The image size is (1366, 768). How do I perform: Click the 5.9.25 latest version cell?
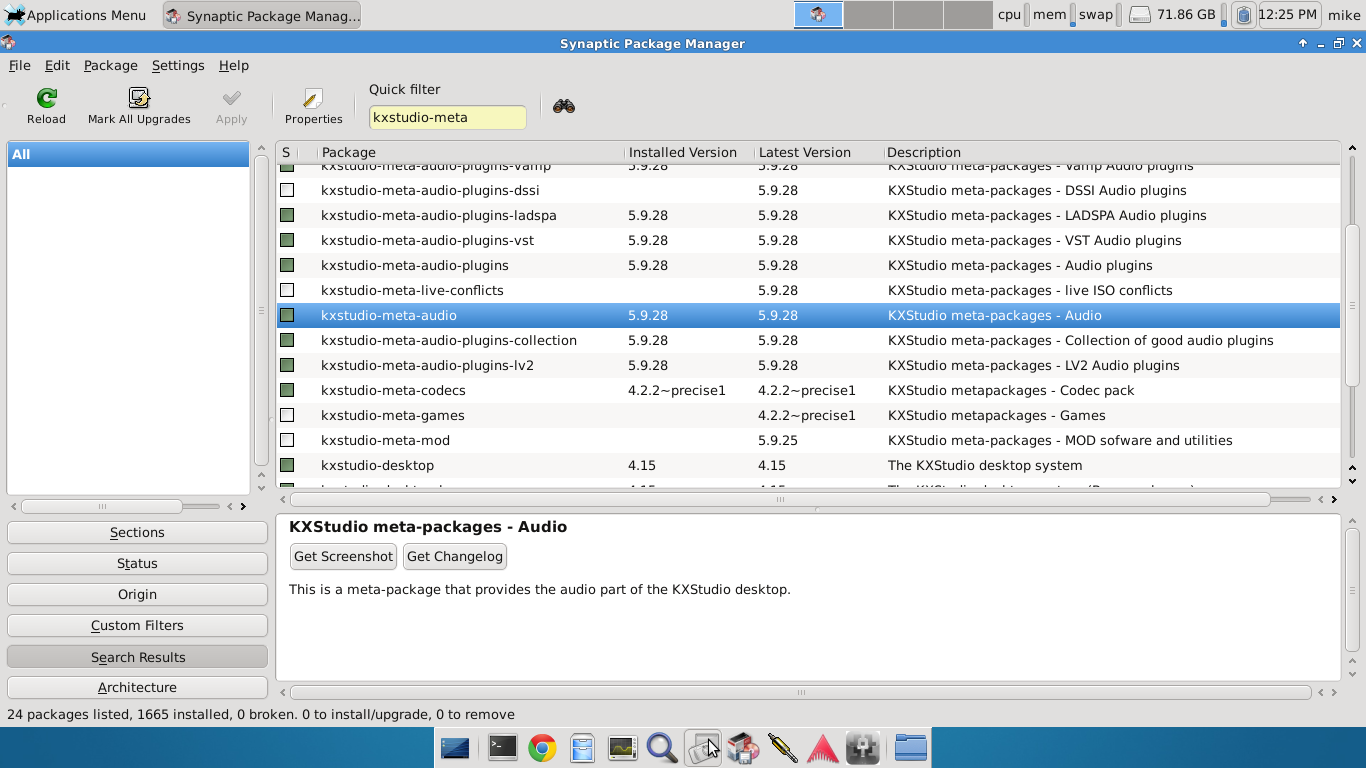(778, 440)
